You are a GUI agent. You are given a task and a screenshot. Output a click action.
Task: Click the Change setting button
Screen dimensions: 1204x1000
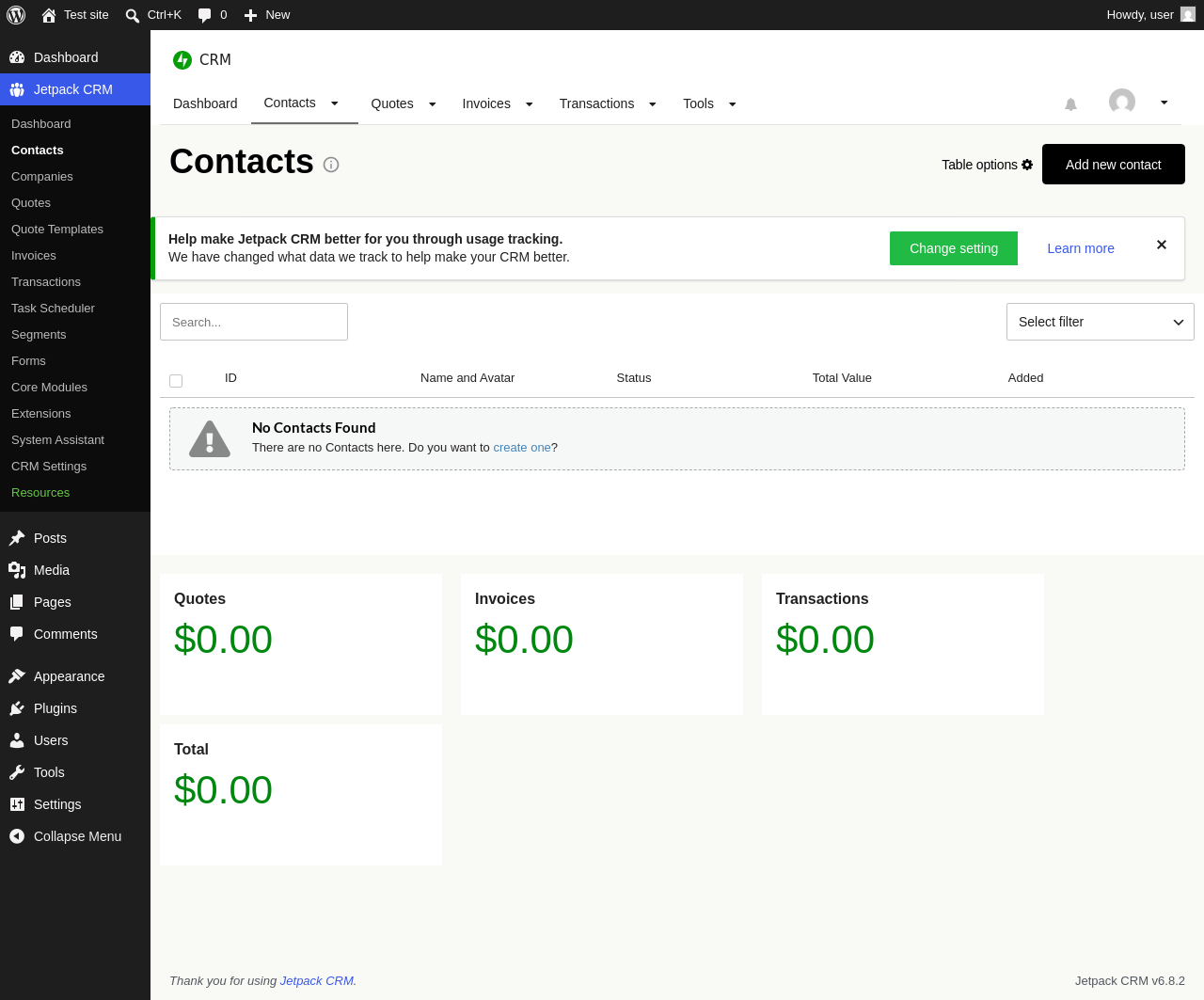click(x=954, y=248)
